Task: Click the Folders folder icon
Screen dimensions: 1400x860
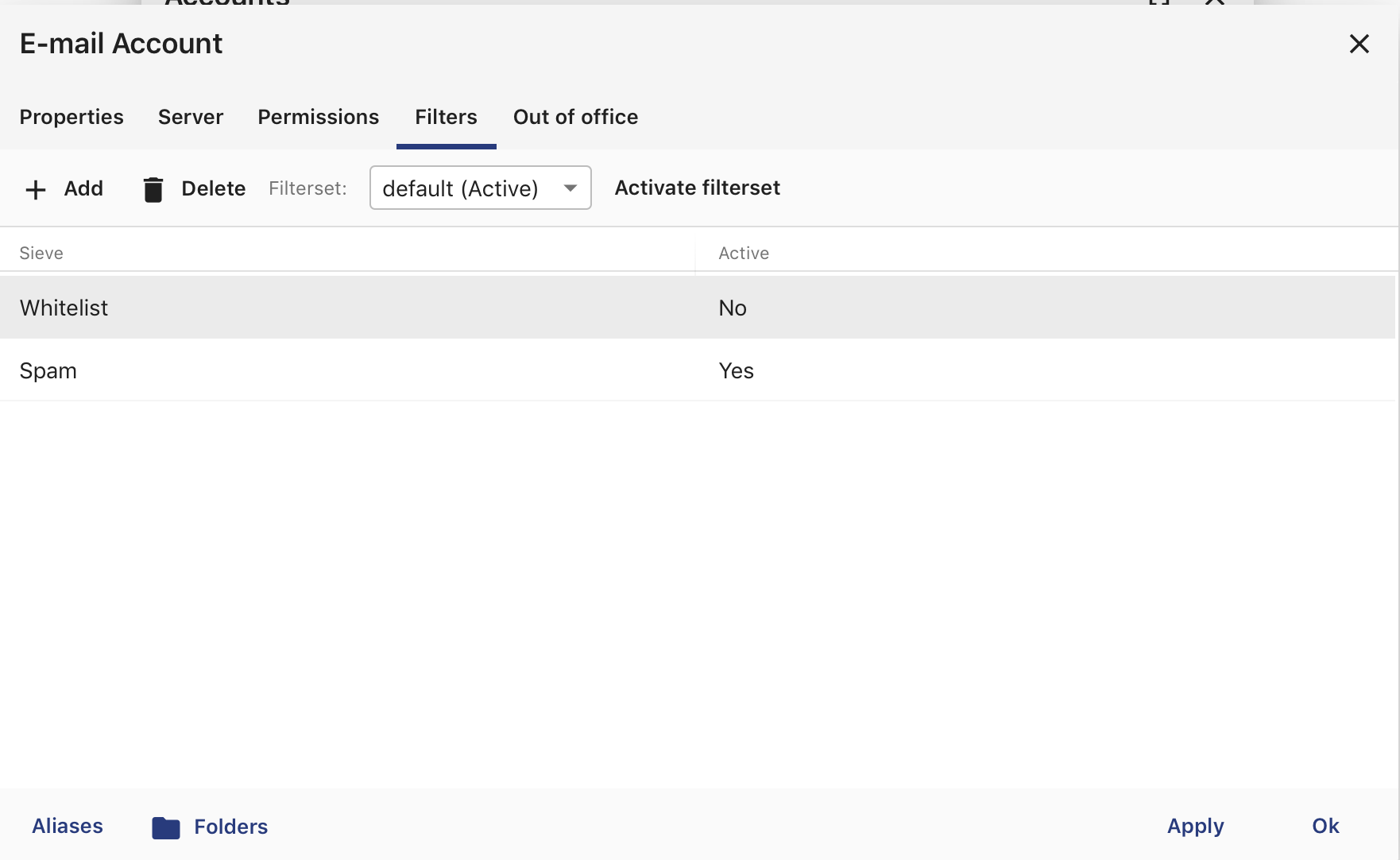Action: [166, 827]
